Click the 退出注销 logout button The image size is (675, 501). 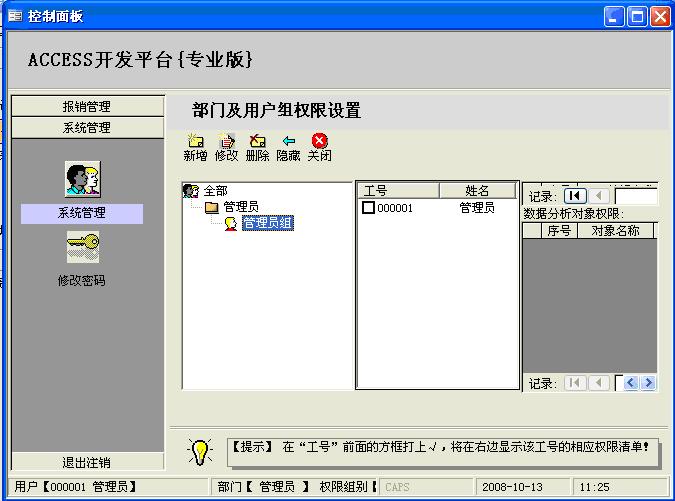(x=88, y=462)
